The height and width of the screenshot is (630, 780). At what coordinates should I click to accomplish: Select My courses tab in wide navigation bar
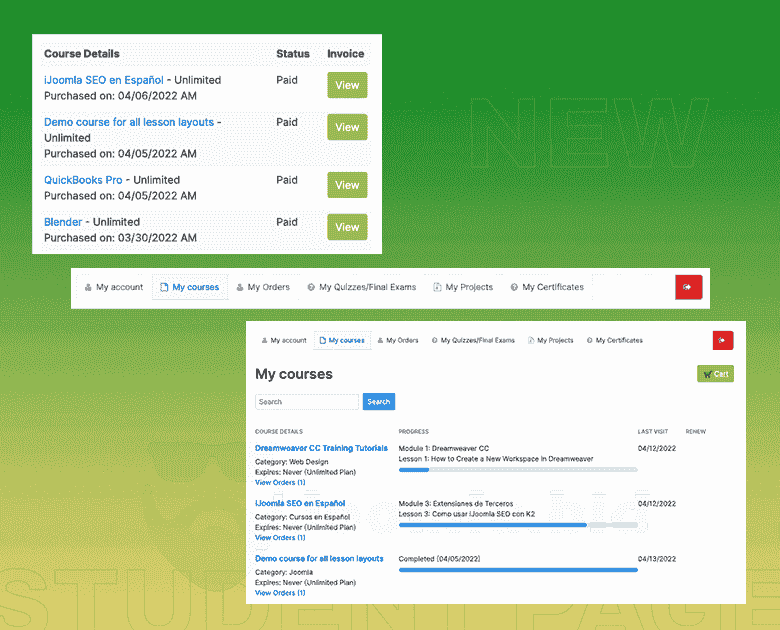point(190,287)
